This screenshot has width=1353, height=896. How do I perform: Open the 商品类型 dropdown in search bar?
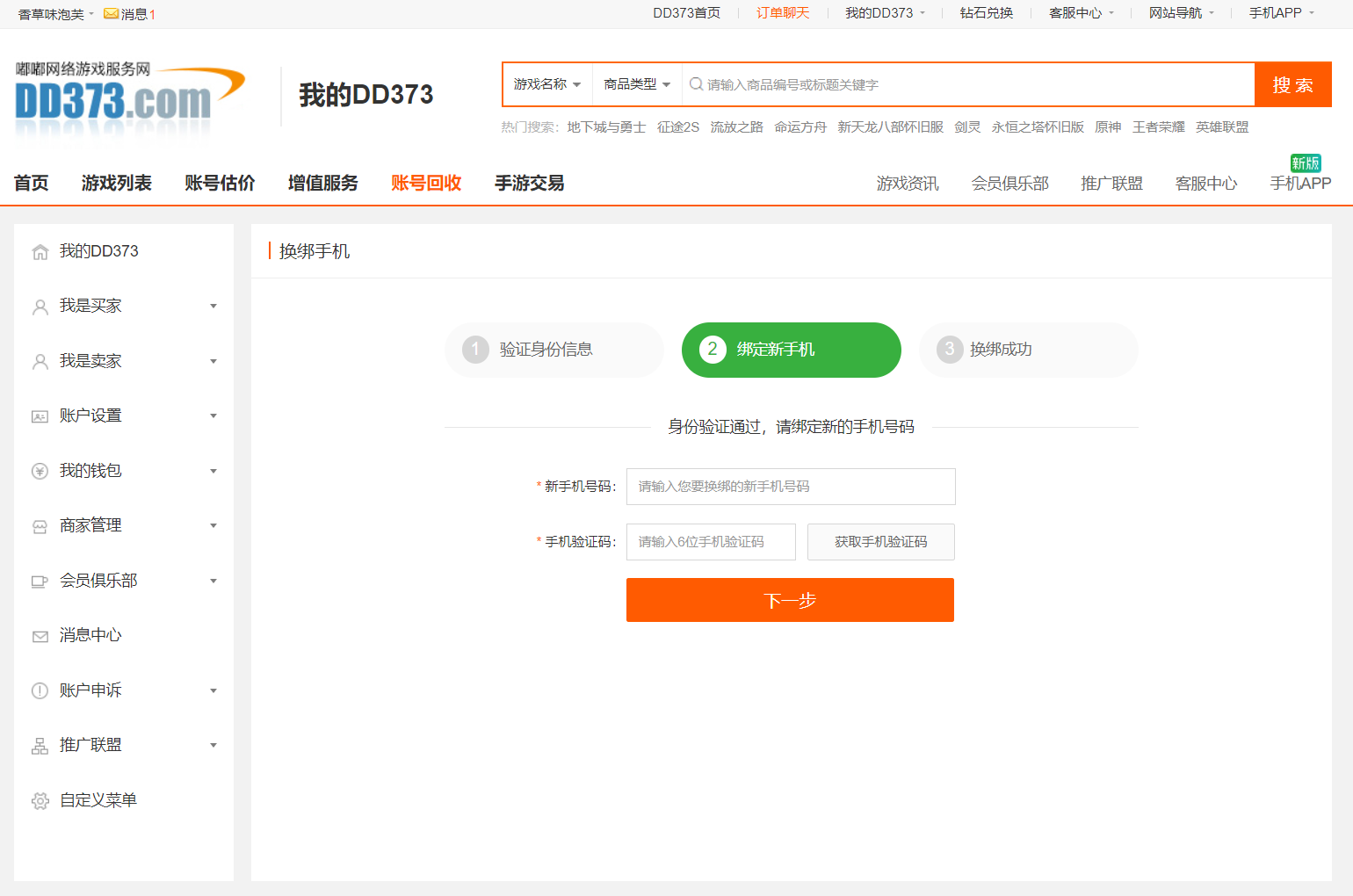(x=637, y=84)
